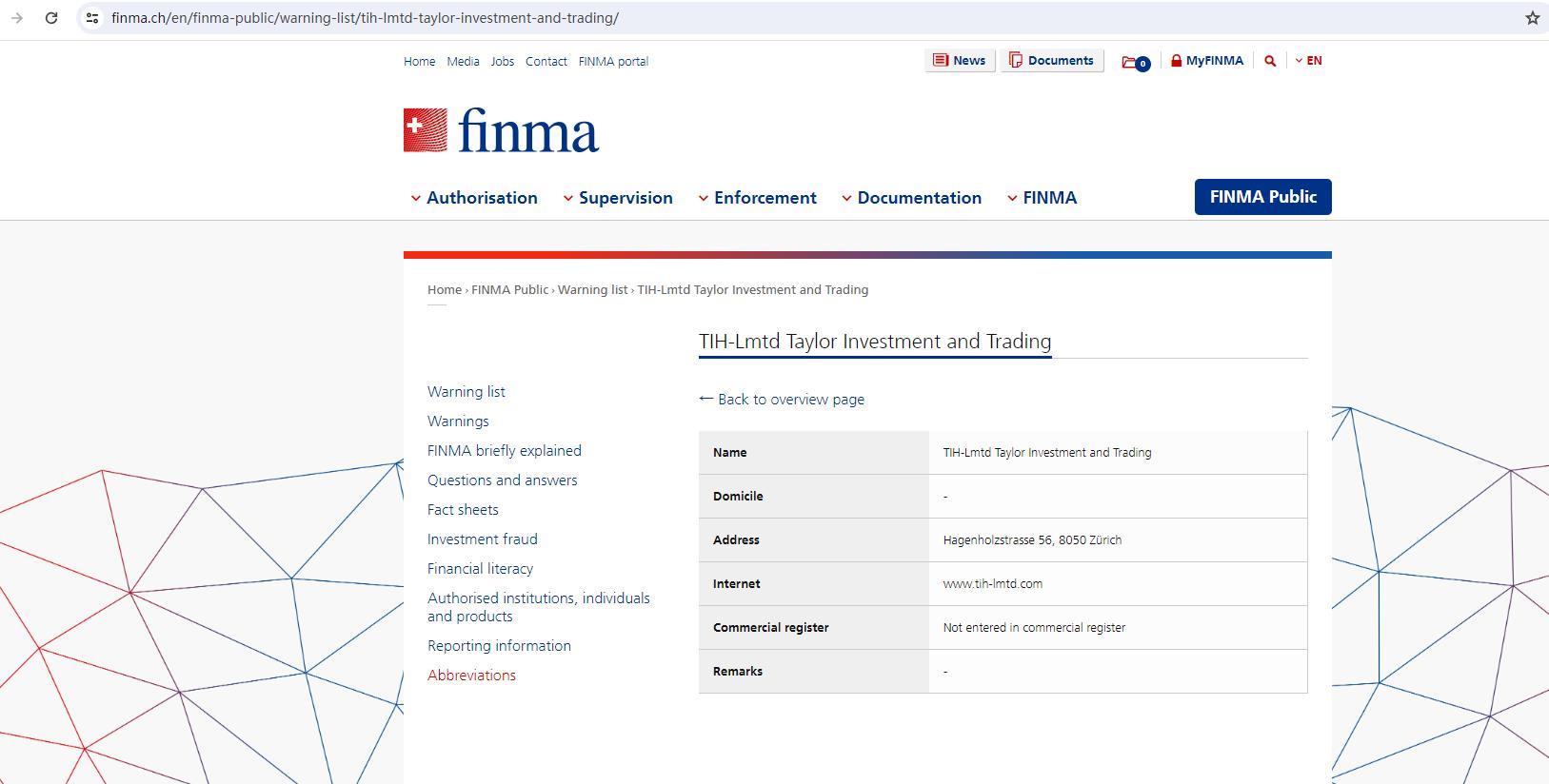
Task: Reload the page with the refresh icon
Action: (x=51, y=18)
